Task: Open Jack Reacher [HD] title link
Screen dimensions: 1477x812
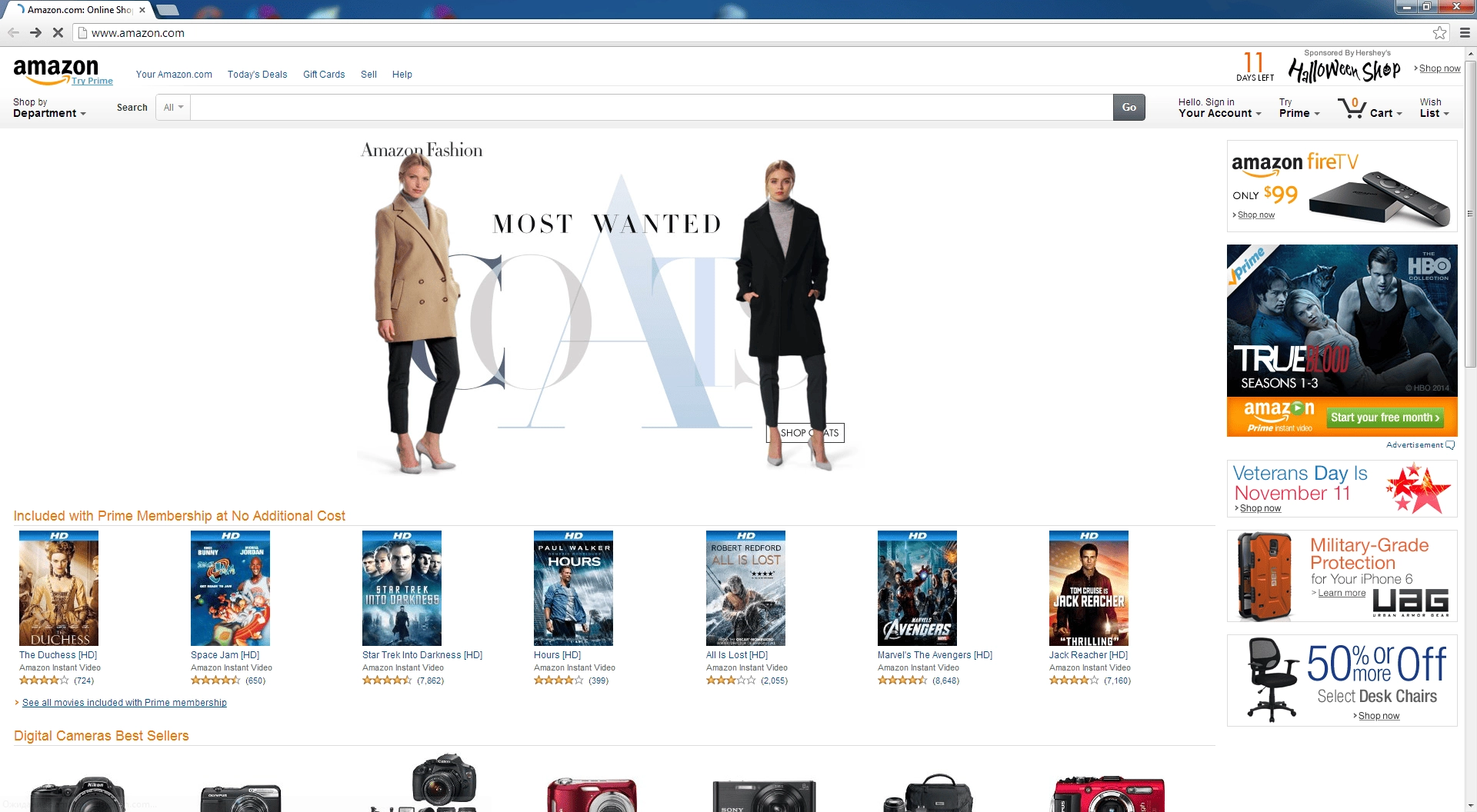Action: 1088,655
